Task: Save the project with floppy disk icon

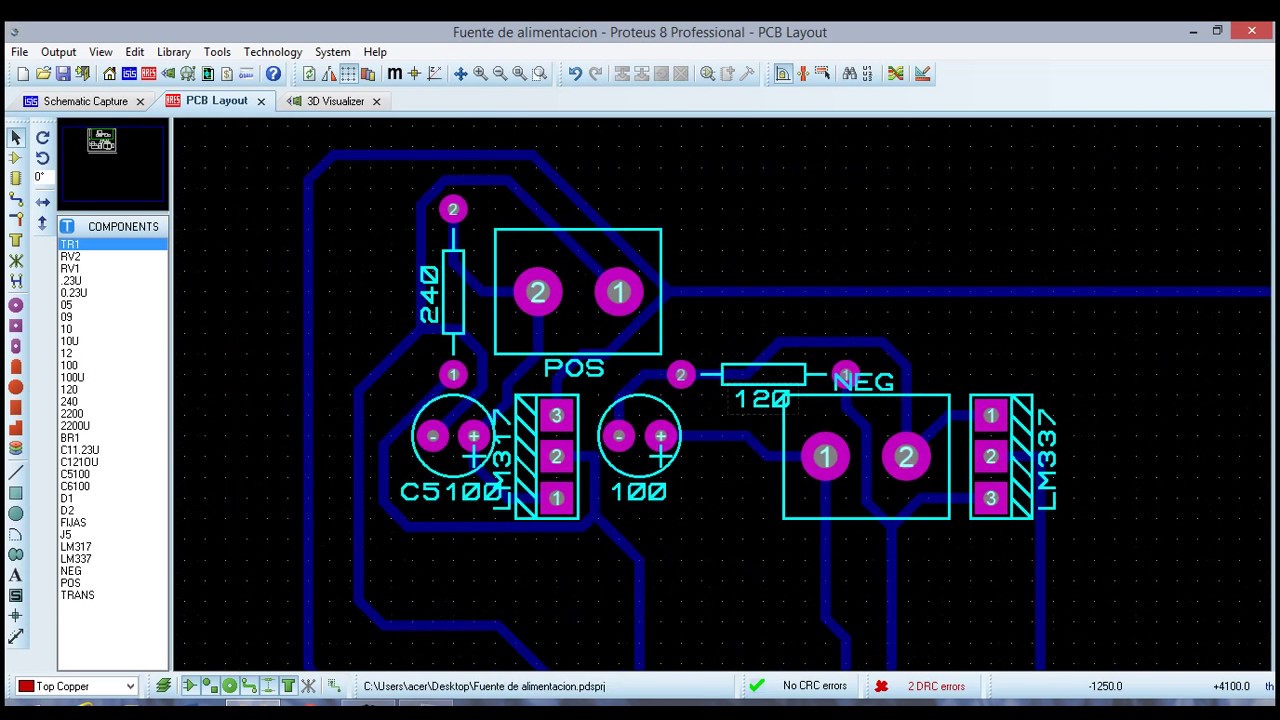Action: [x=63, y=74]
